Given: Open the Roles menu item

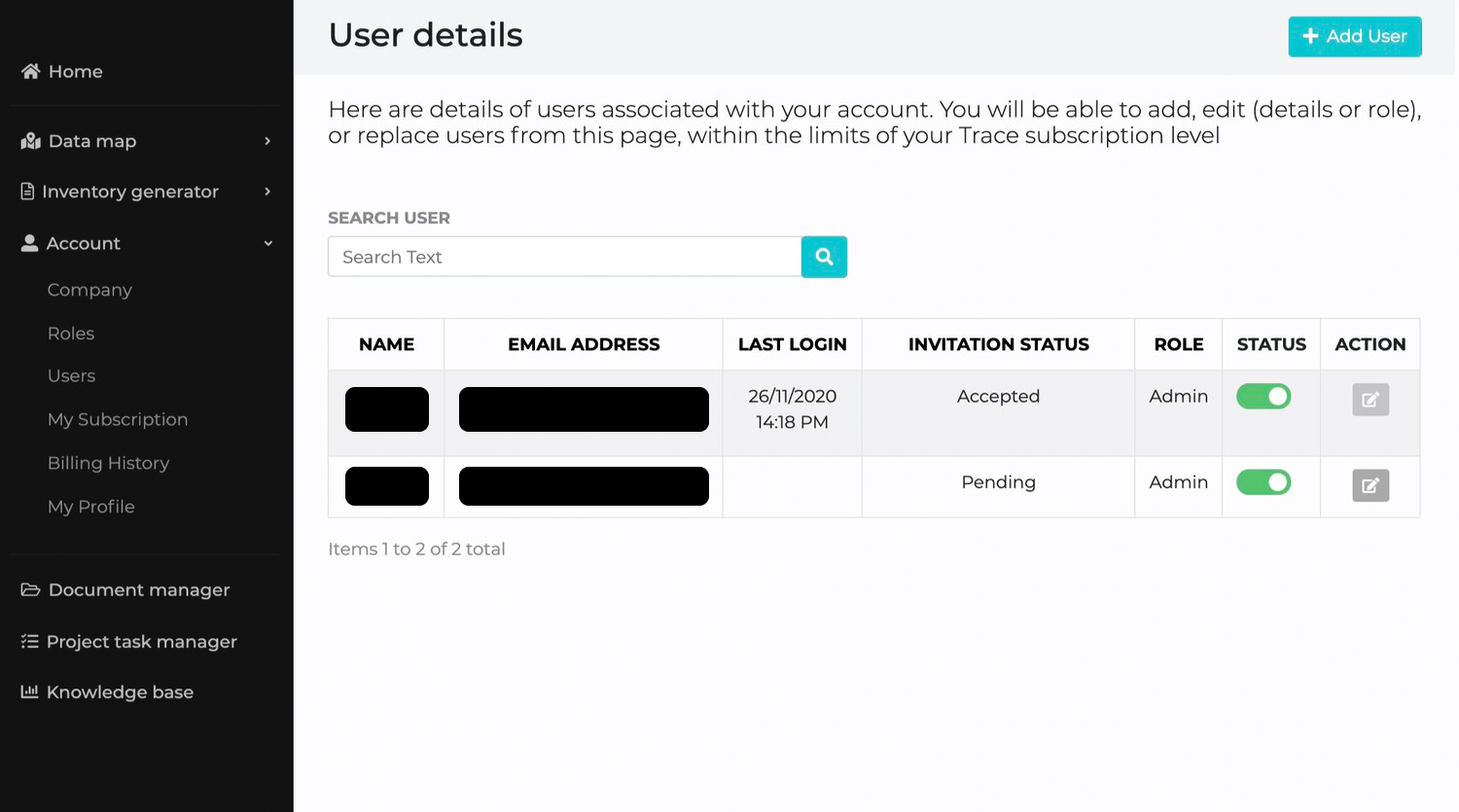Looking at the screenshot, I should (x=71, y=333).
